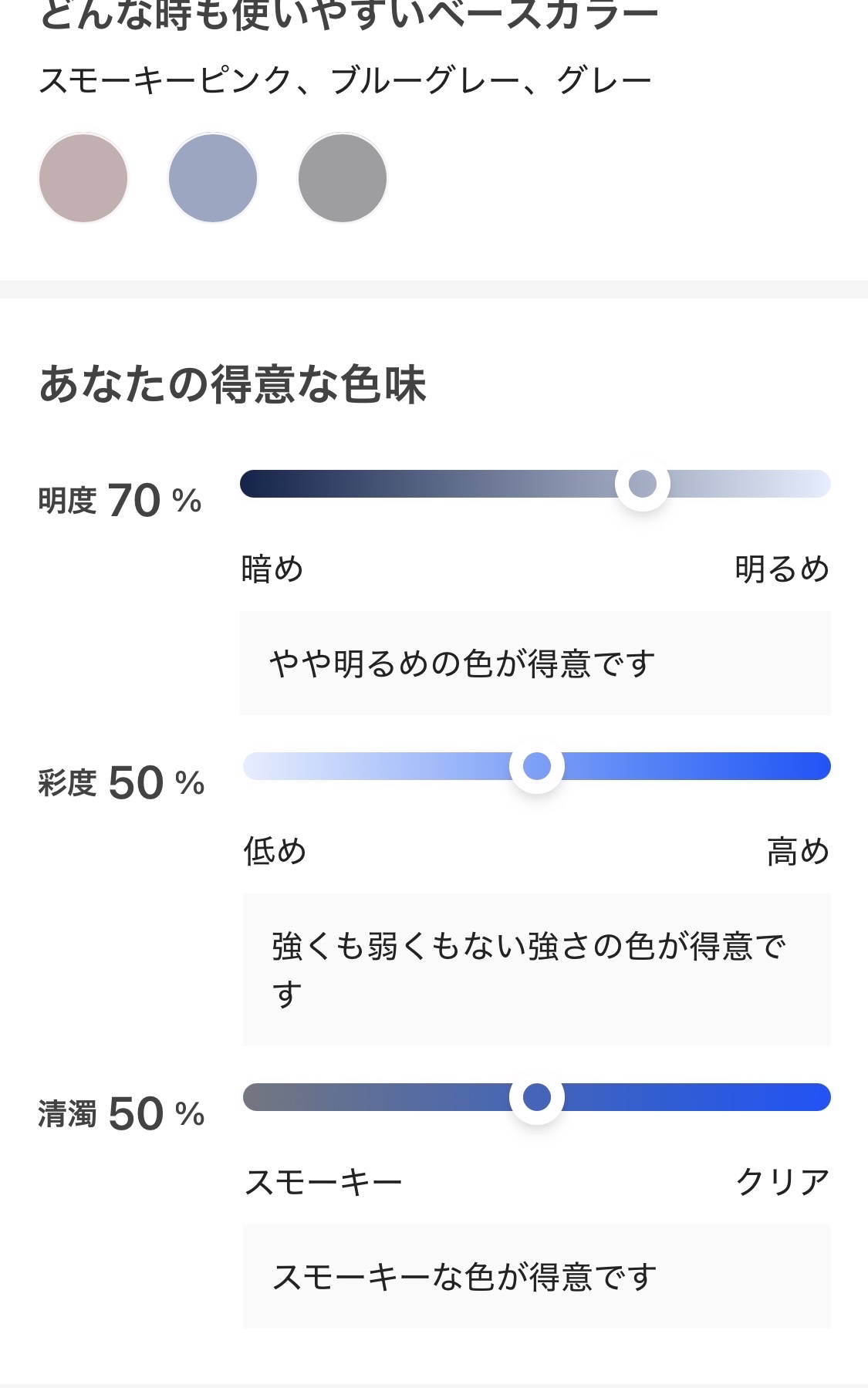This screenshot has width=868, height=1388.
Task: Click the 彩度 saturation slider handle
Action: [x=537, y=766]
